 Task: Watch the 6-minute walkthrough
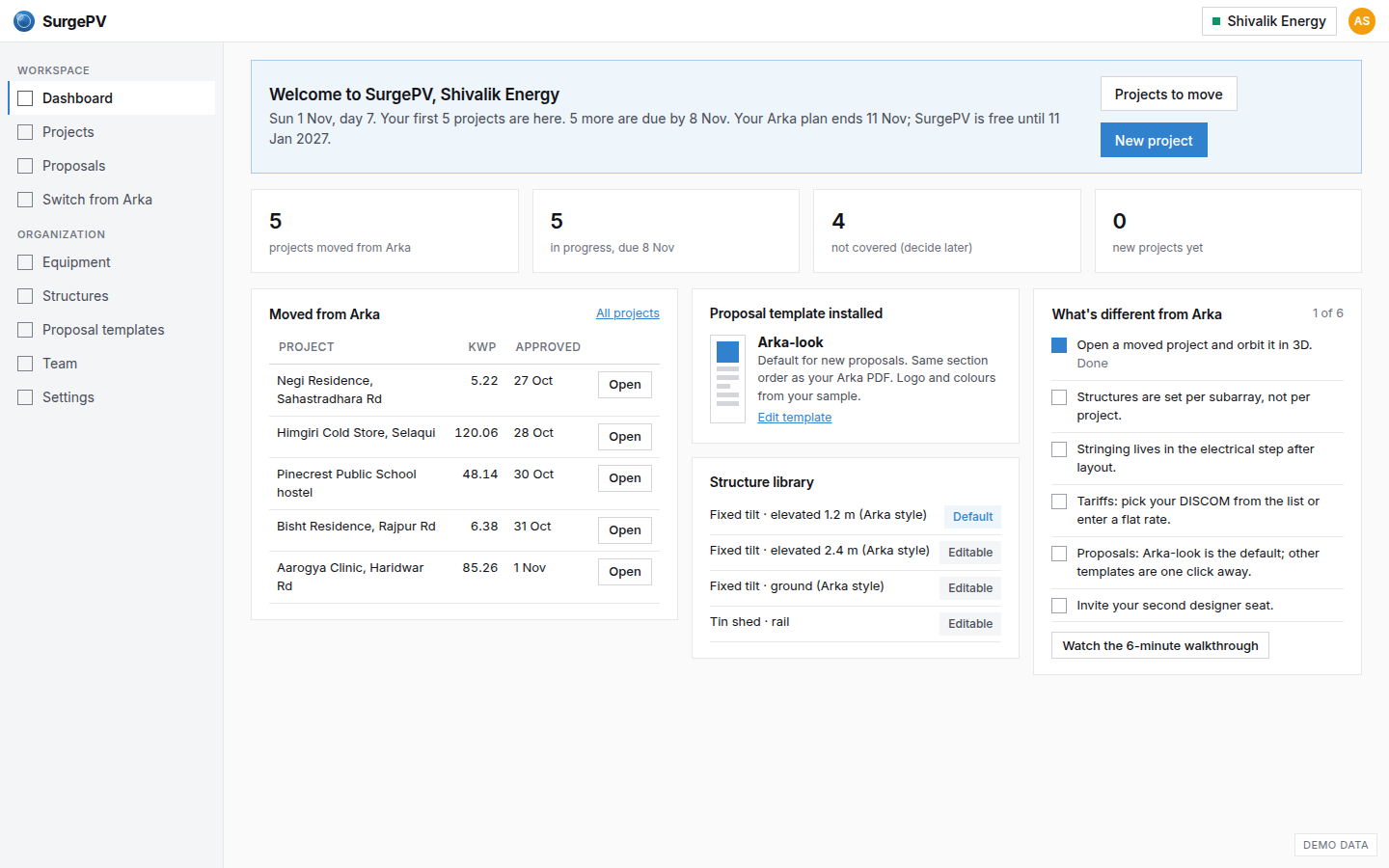tap(1160, 646)
